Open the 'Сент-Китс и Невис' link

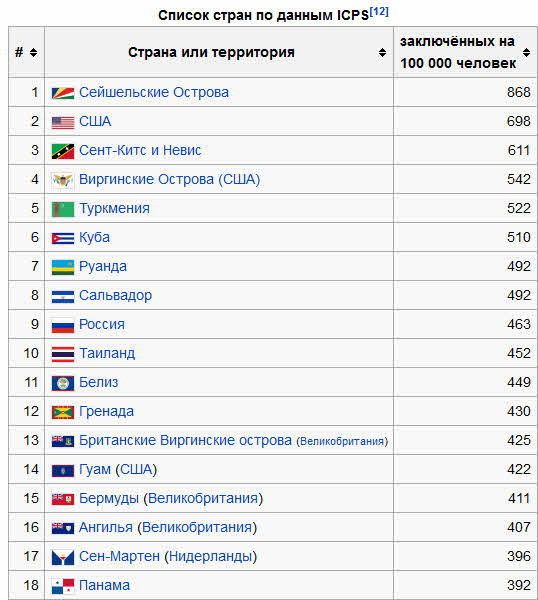click(x=140, y=150)
